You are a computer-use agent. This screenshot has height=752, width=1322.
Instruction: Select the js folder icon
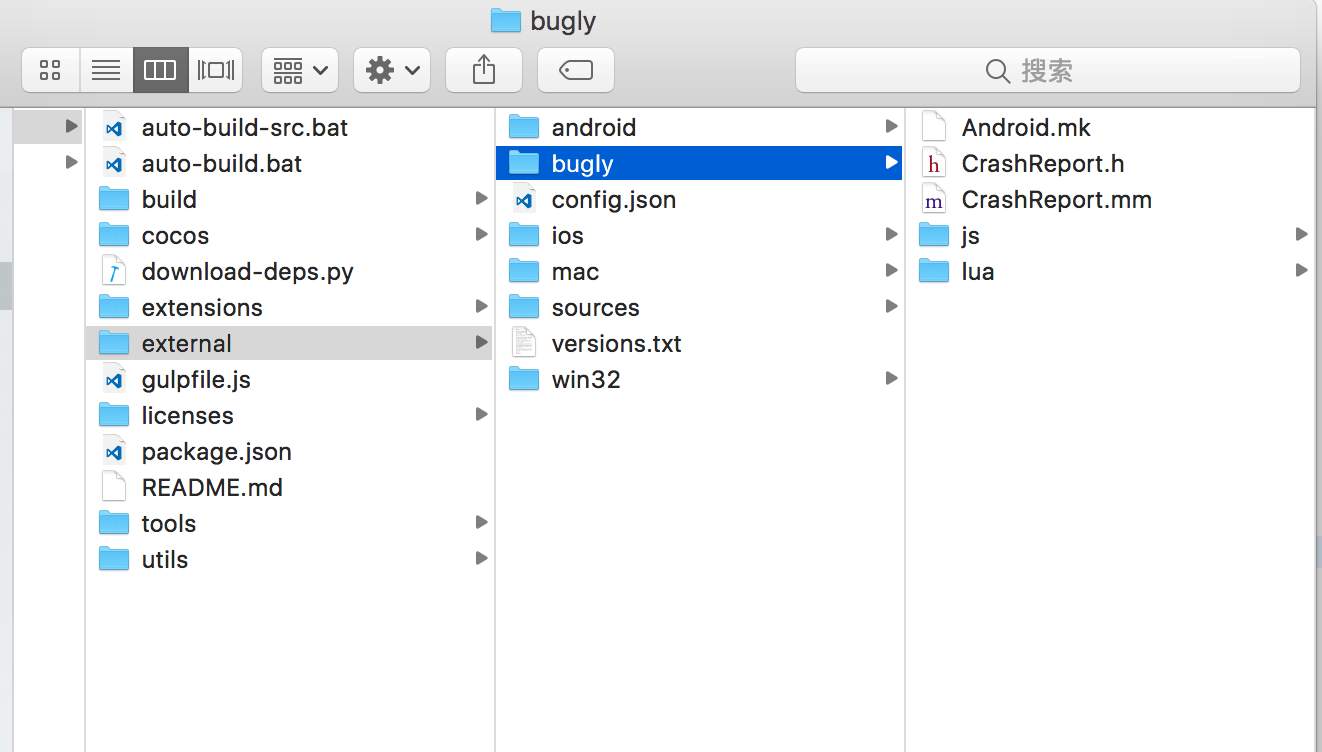(934, 236)
